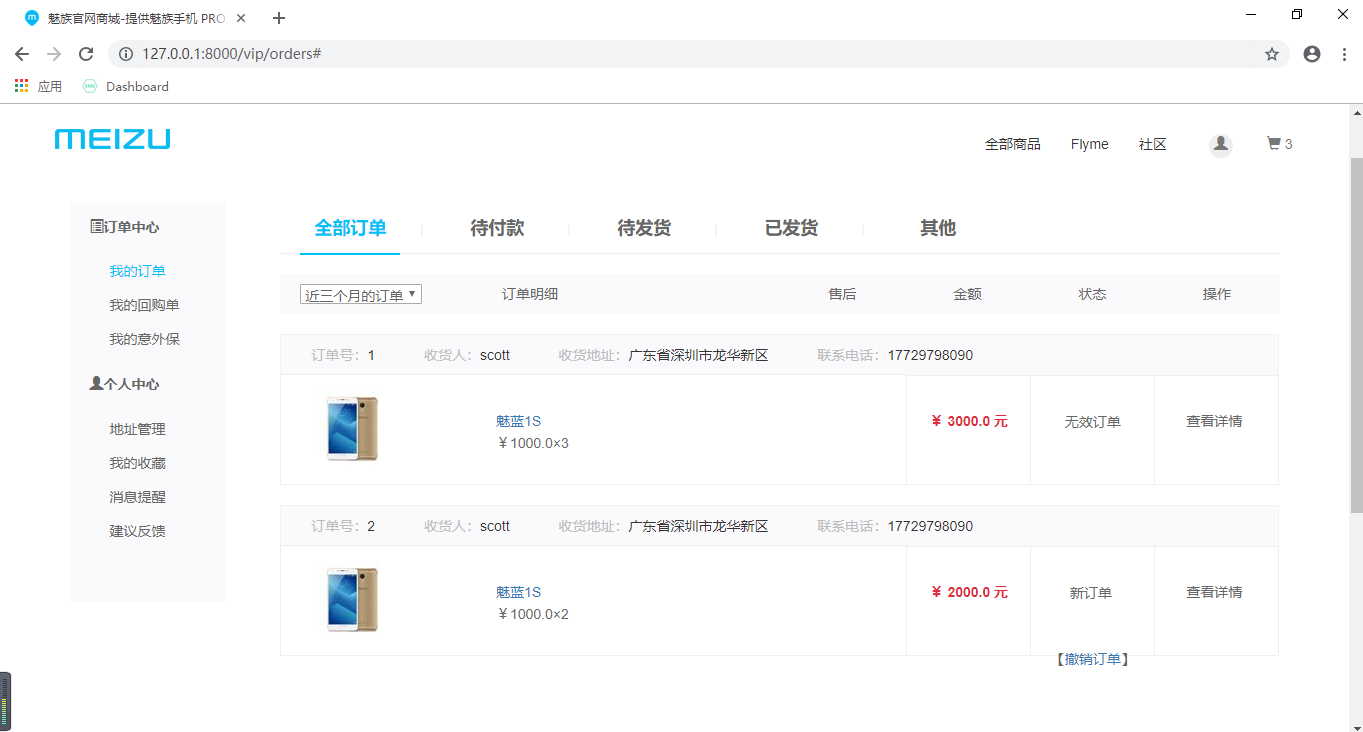1363x732 pixels.
Task: Click 订单号 1 in first order header
Action: pyautogui.click(x=343, y=355)
